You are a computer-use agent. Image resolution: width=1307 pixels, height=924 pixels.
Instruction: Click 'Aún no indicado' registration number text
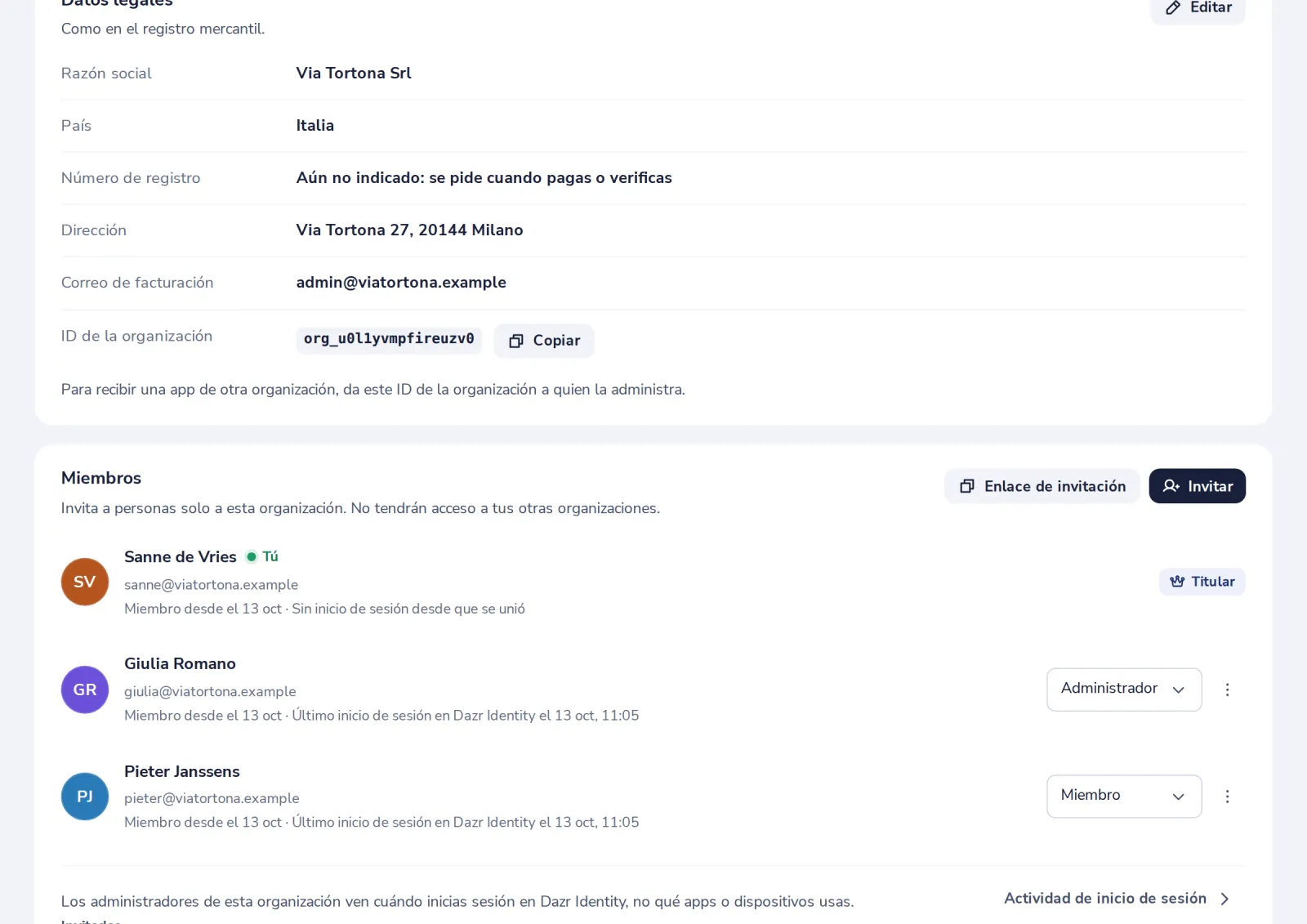click(x=484, y=178)
